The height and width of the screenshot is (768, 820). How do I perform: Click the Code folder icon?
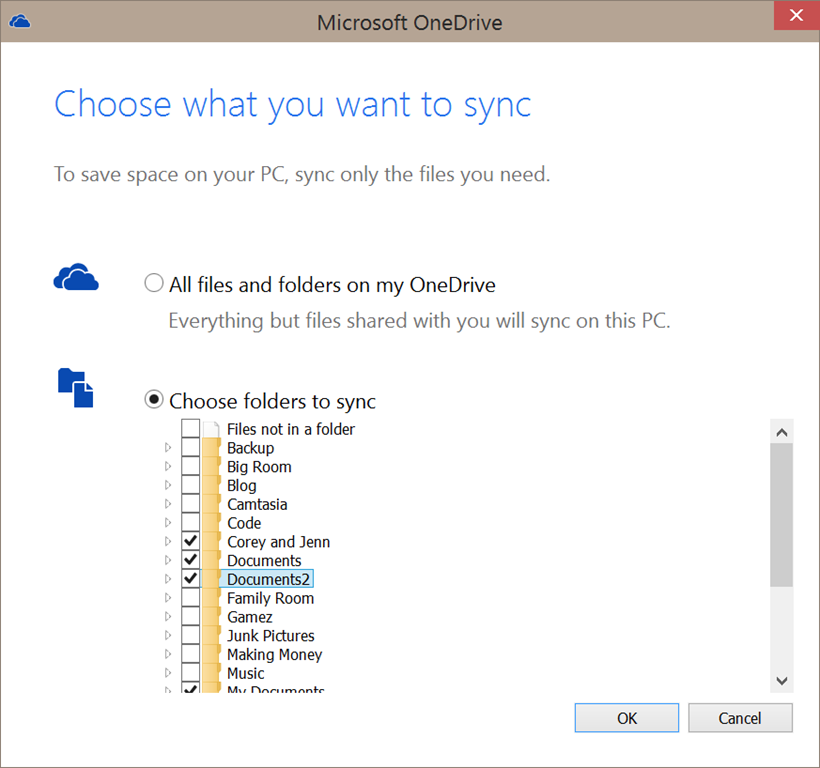(x=211, y=523)
